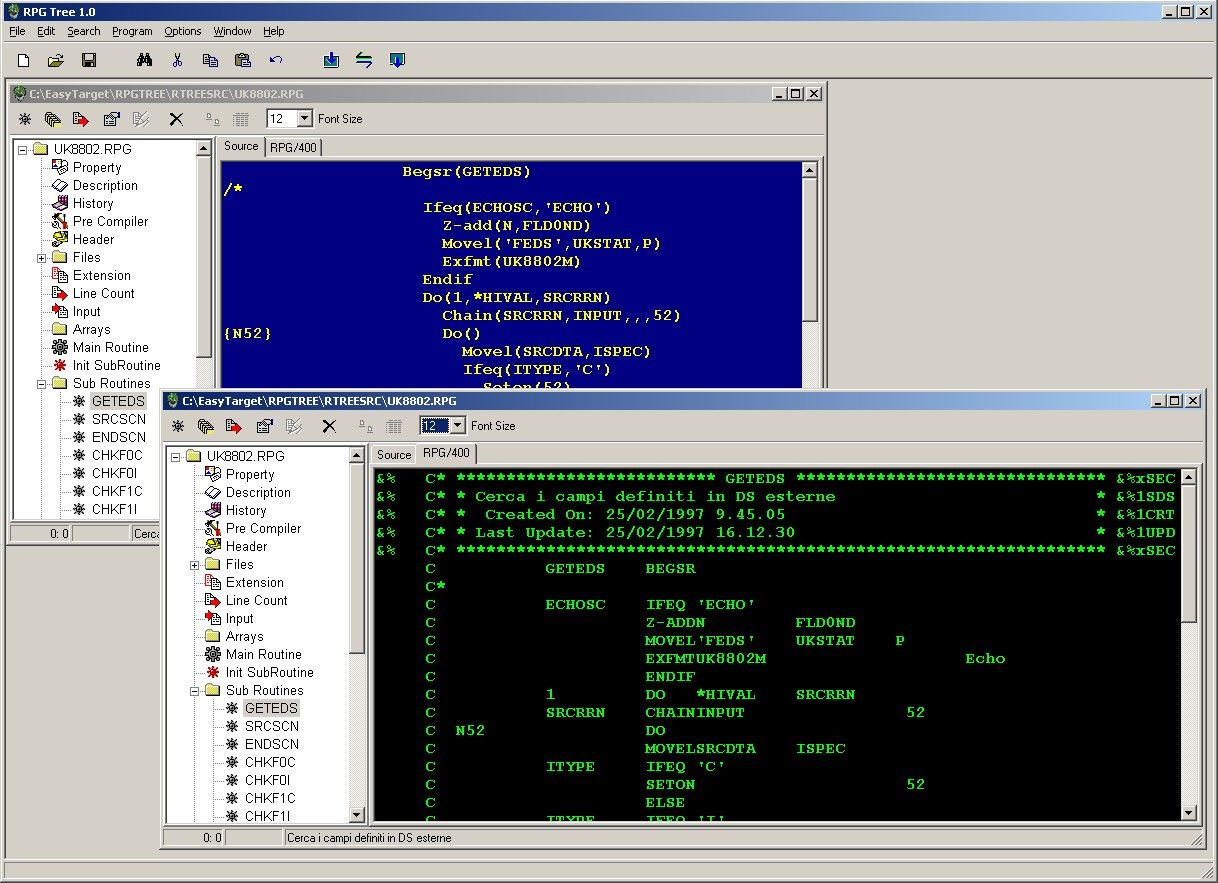
Task: Collapse Sub Routines node in blue-code window tree
Action: 42,384
